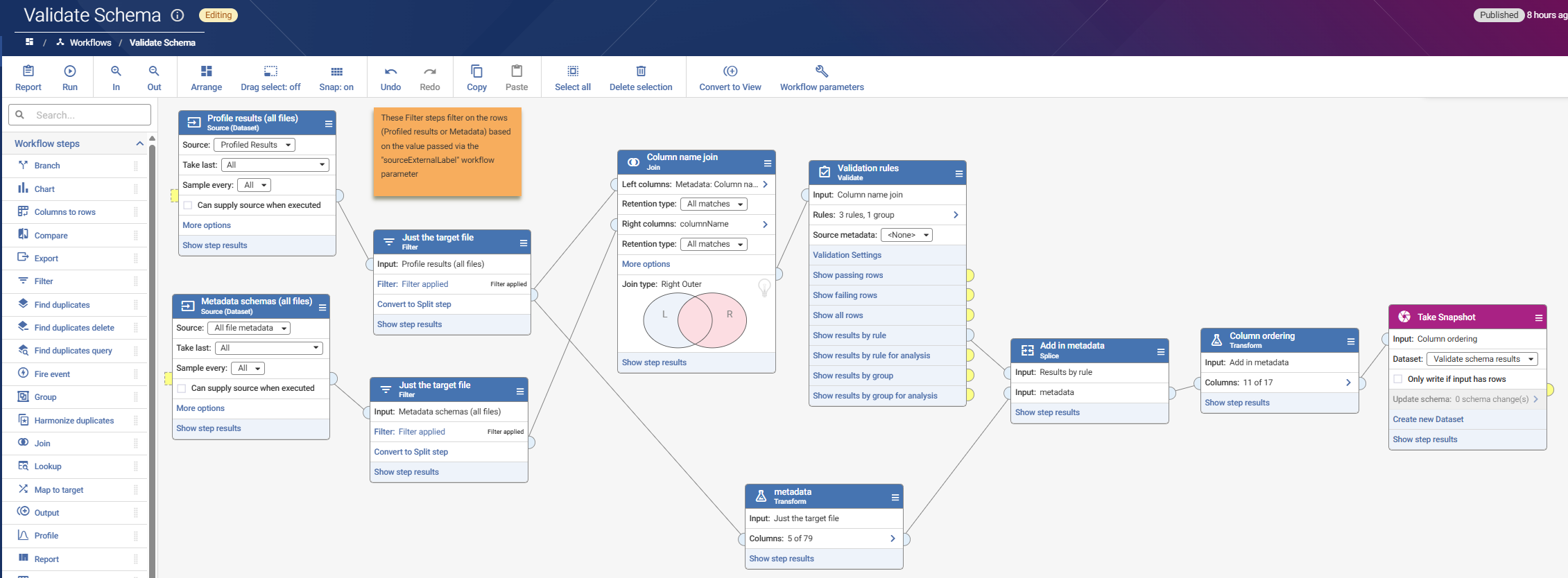Toggle Snap on/off

[x=336, y=78]
